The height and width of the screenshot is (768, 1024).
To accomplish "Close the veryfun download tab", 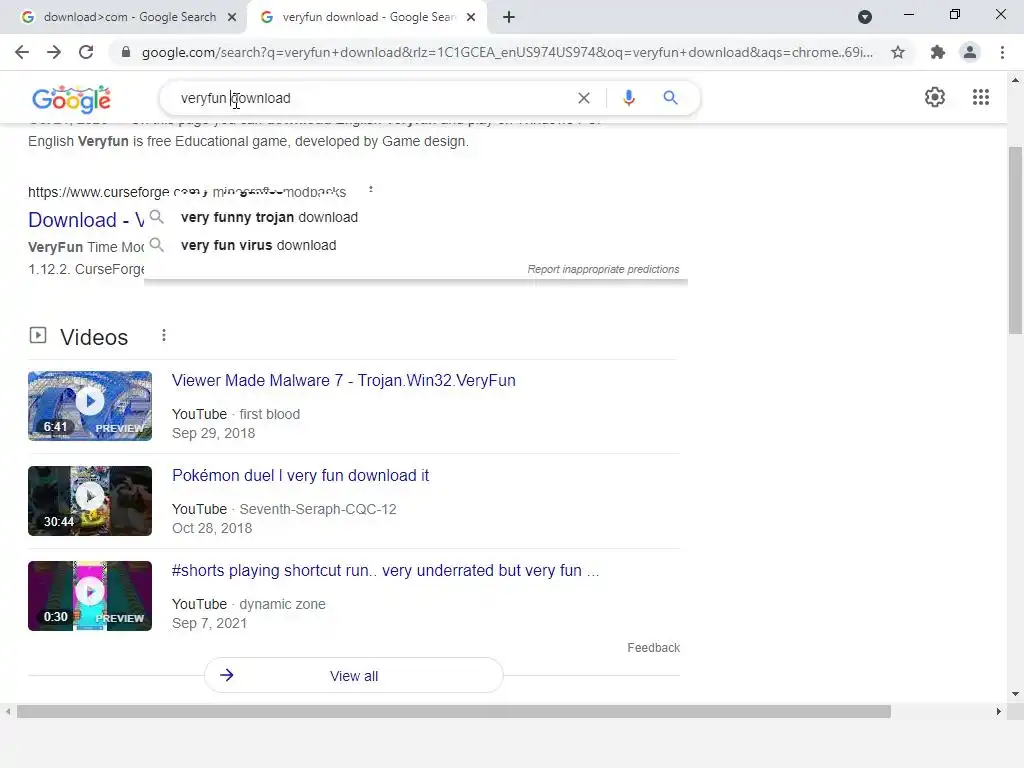I will pos(471,17).
